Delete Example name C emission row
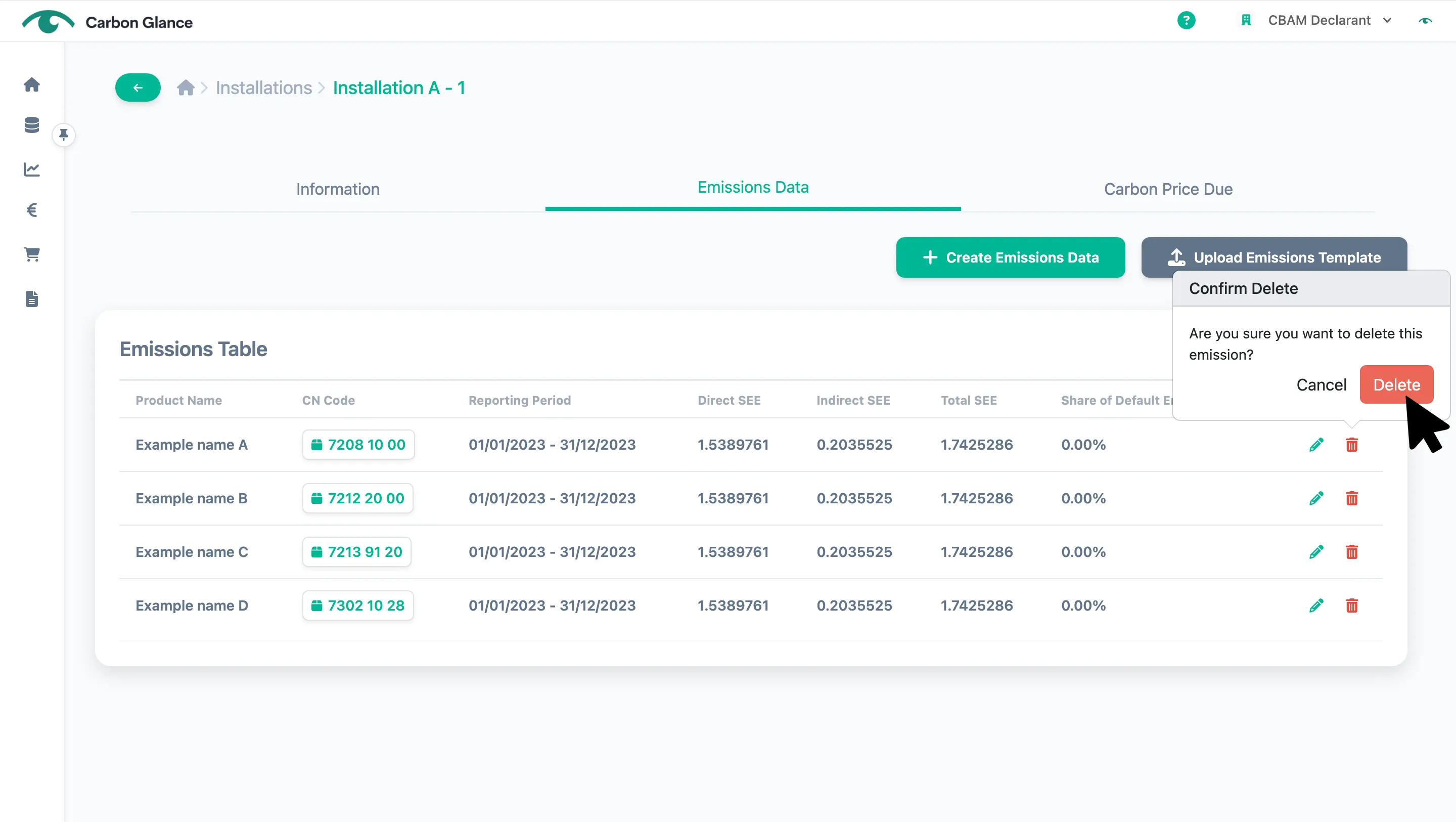The height and width of the screenshot is (822, 1456). (x=1351, y=552)
